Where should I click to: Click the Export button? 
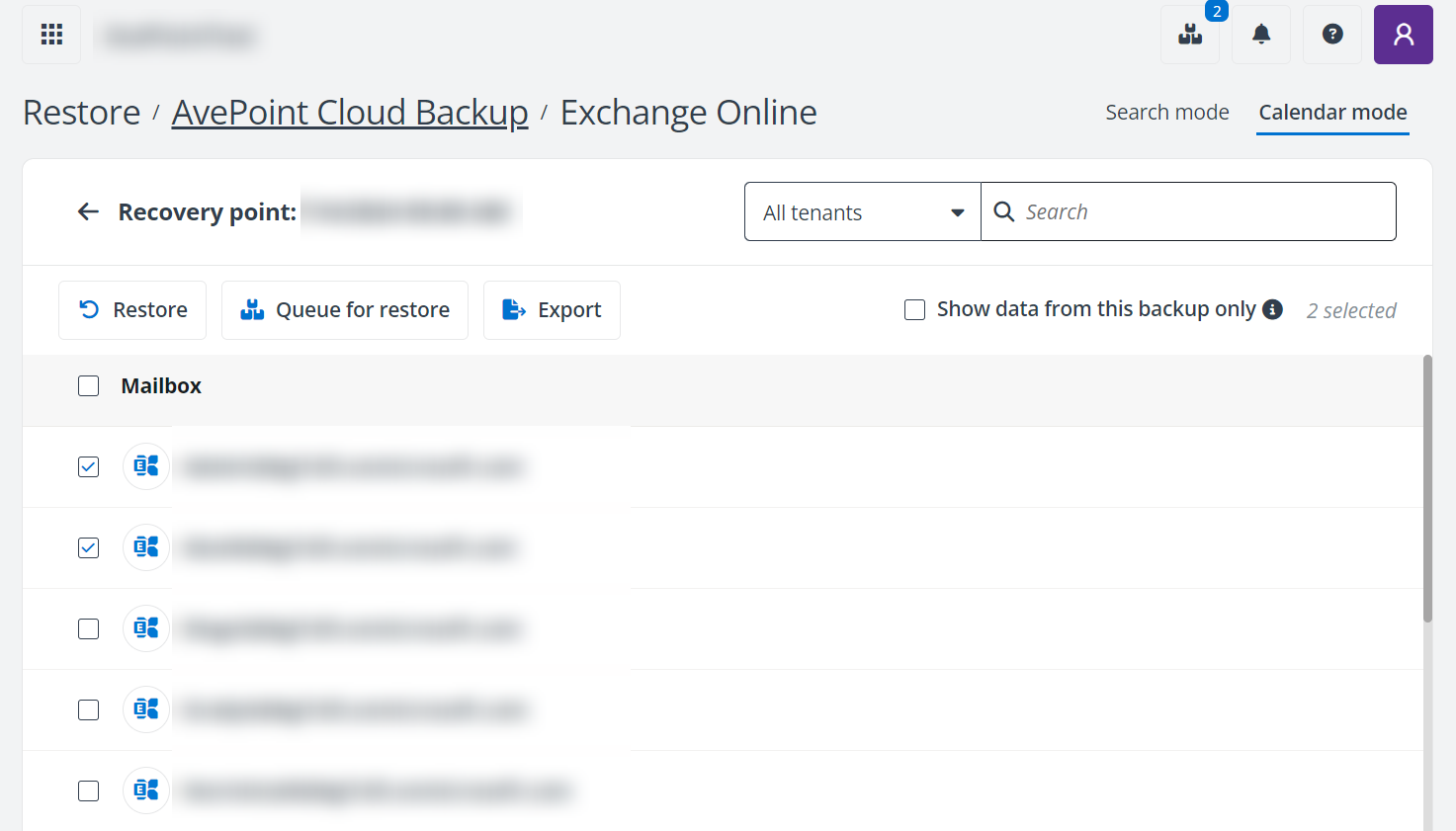coord(552,309)
